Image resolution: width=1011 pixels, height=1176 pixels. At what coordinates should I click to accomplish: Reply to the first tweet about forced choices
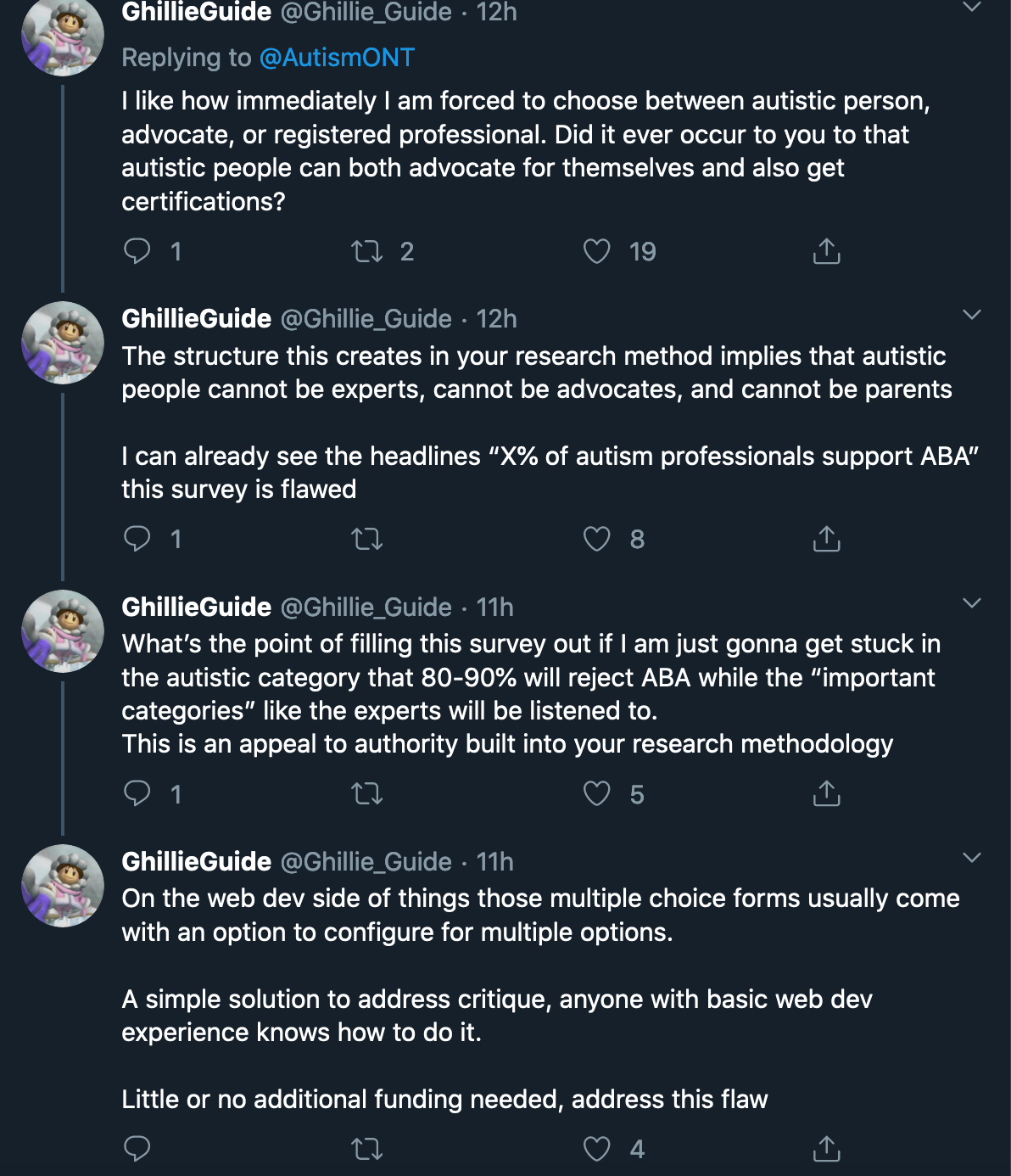point(138,250)
